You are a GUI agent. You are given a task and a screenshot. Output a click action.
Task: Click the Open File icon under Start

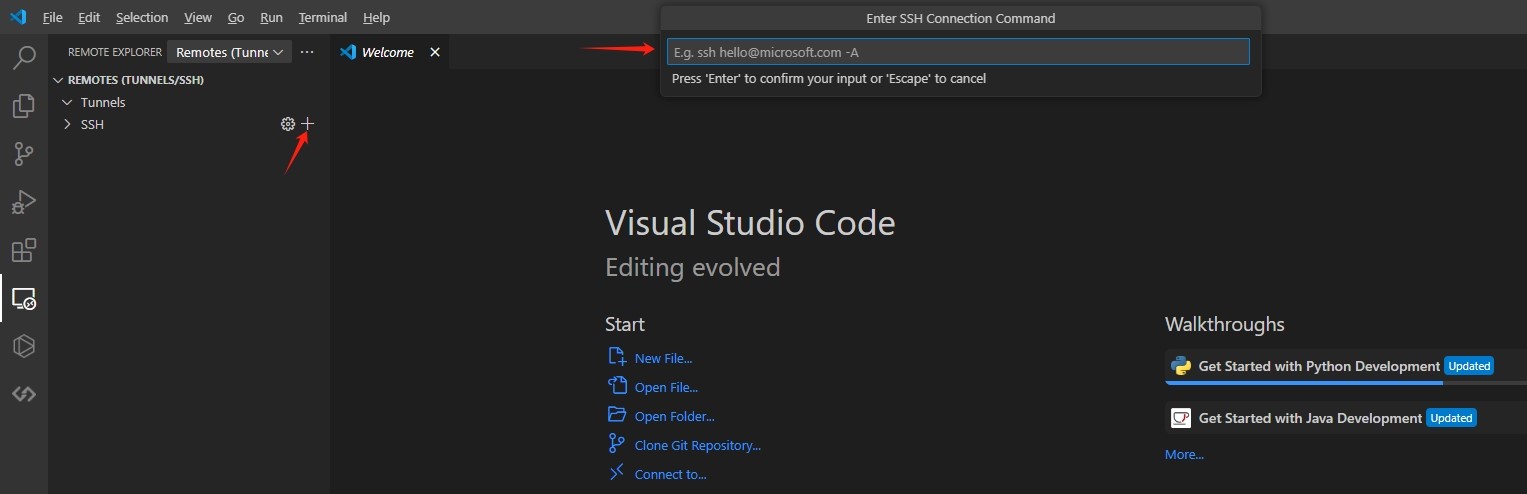pos(616,386)
